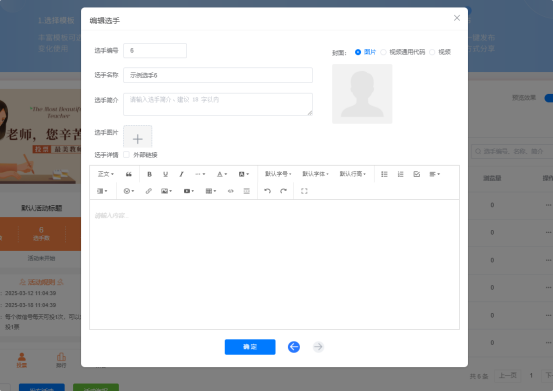Image resolution: width=553 pixels, height=392 pixels.
Task: Click the background contestant search field
Action: click(512, 151)
